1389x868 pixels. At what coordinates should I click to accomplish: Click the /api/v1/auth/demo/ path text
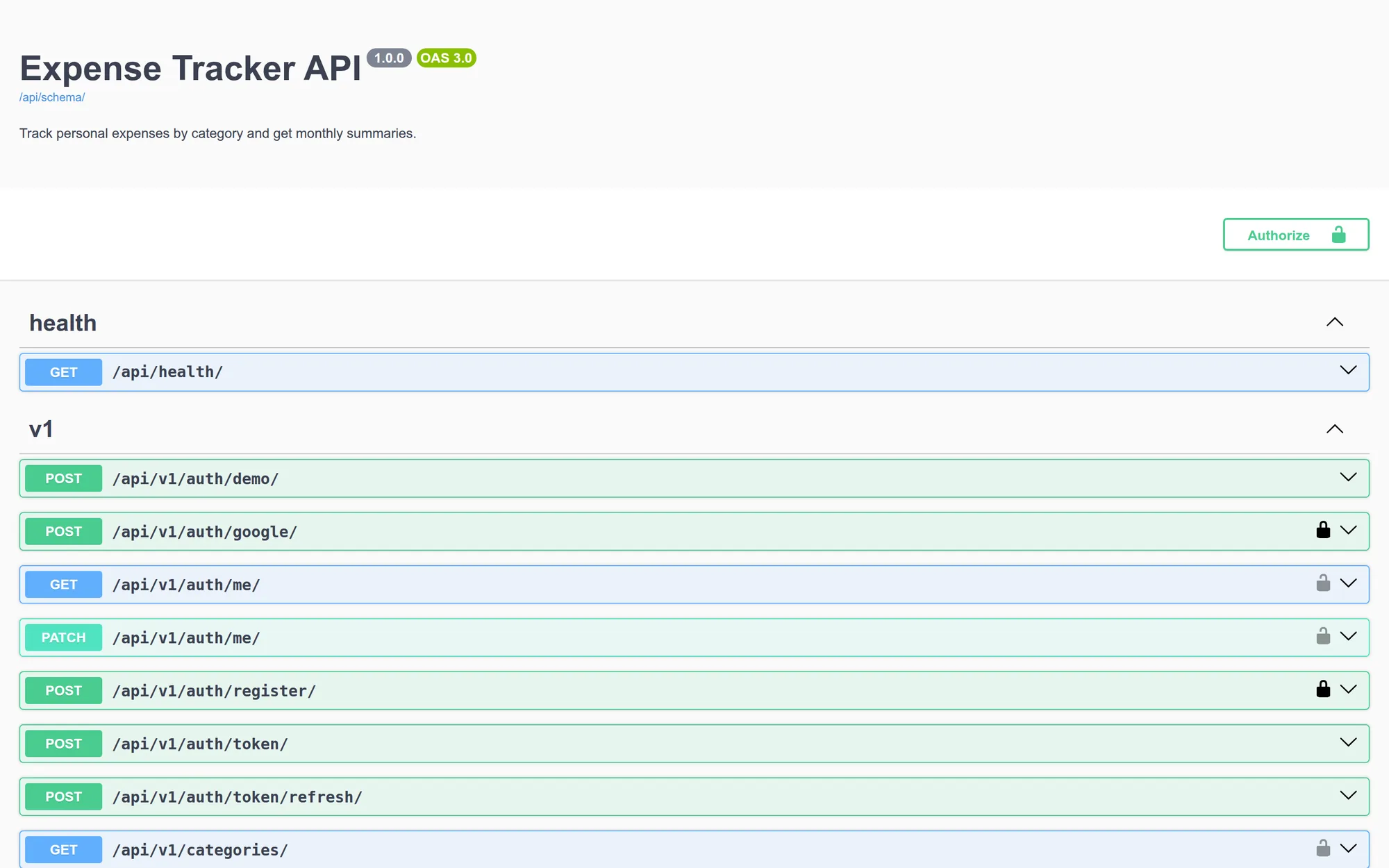pyautogui.click(x=195, y=478)
